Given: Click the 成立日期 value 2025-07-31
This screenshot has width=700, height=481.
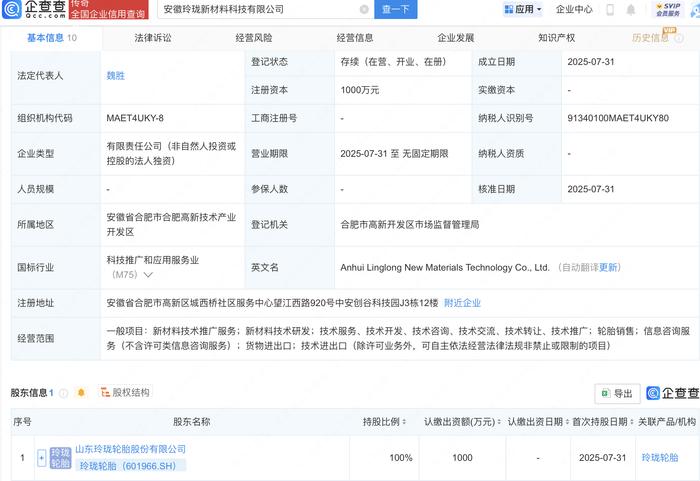Looking at the screenshot, I should pos(591,62).
